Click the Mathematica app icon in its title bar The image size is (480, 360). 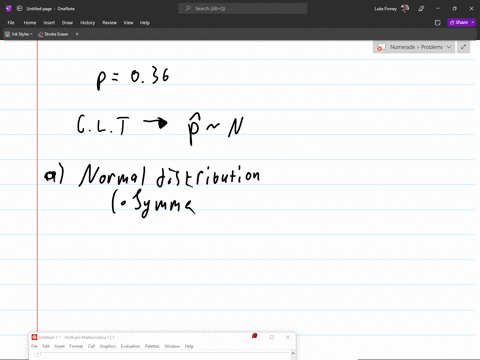point(34,337)
